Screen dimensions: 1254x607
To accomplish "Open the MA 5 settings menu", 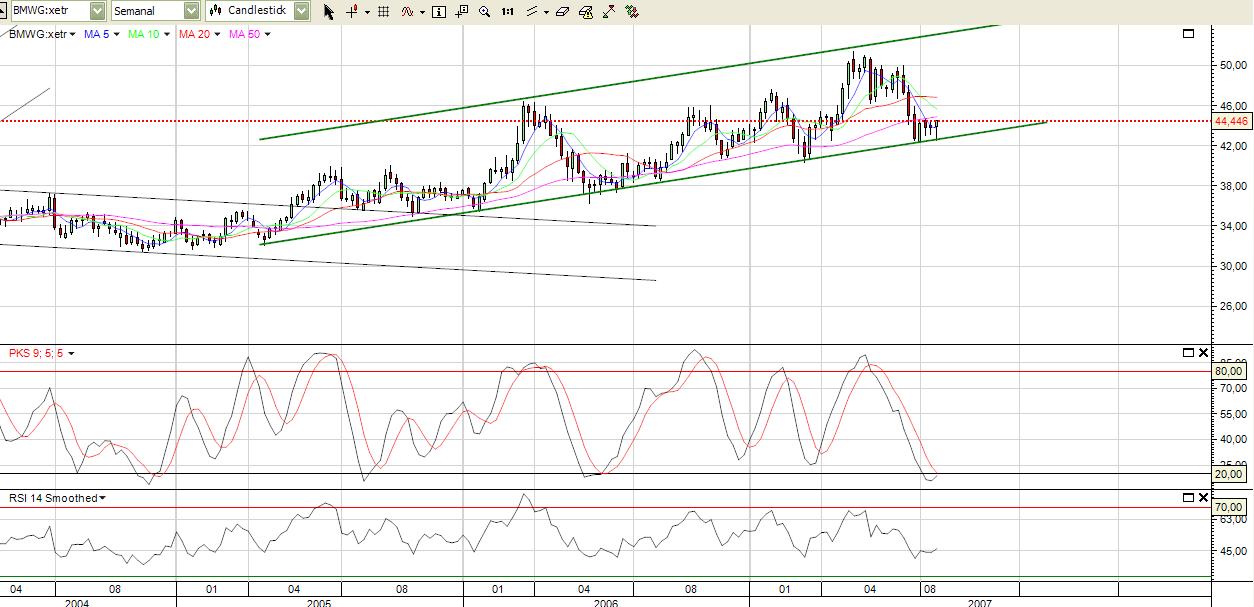I will tap(101, 33).
